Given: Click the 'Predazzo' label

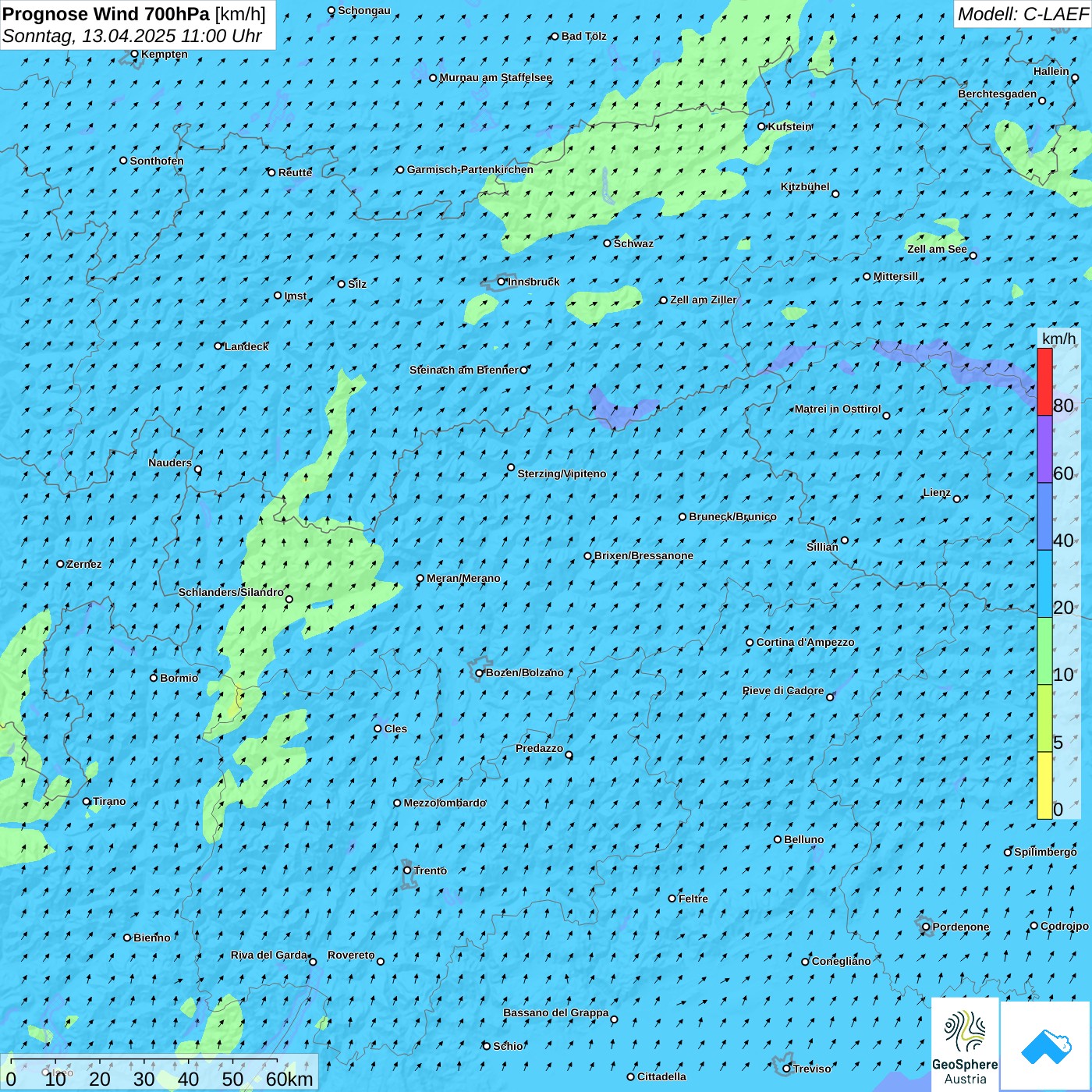Looking at the screenshot, I should coord(539,748).
